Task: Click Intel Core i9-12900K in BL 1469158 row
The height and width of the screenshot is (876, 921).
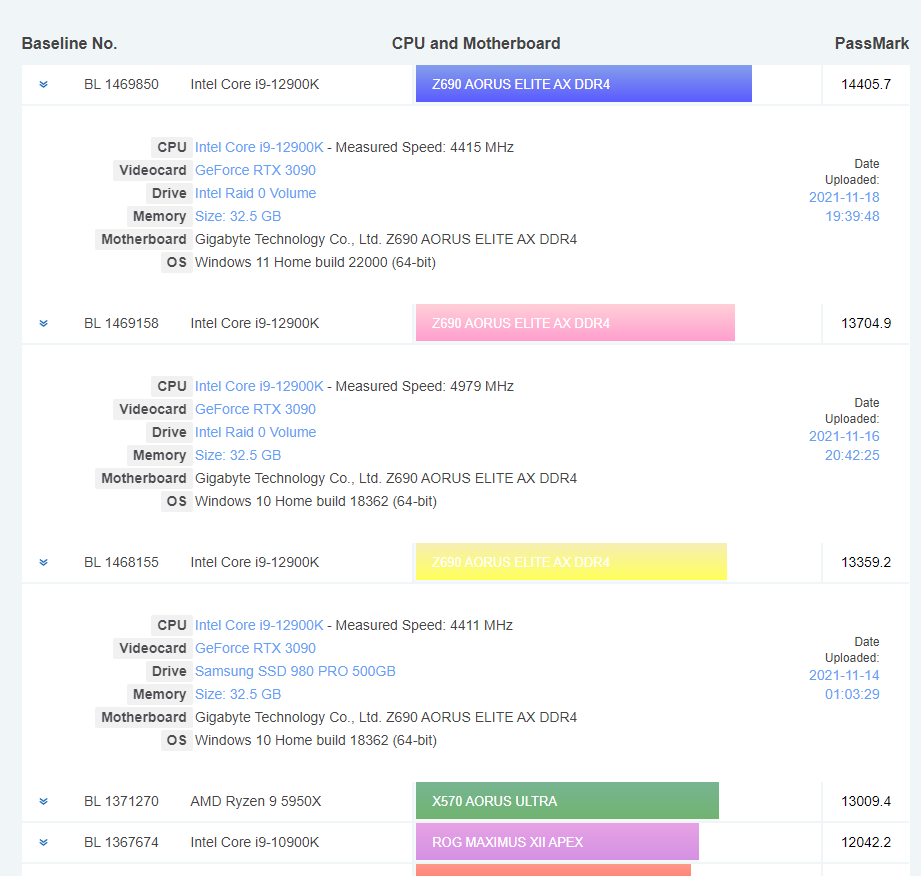Action: [255, 323]
